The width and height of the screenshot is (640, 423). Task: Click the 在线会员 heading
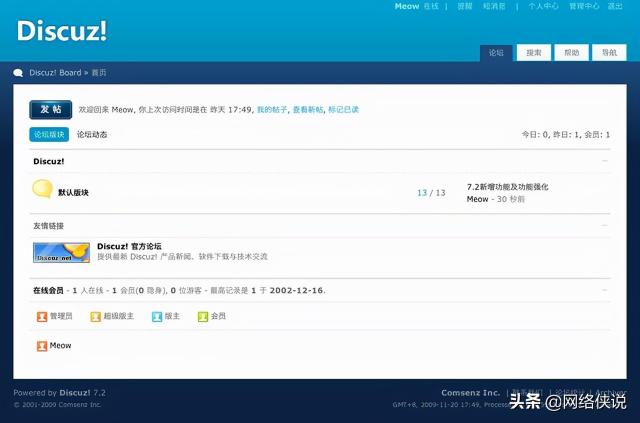point(48,290)
